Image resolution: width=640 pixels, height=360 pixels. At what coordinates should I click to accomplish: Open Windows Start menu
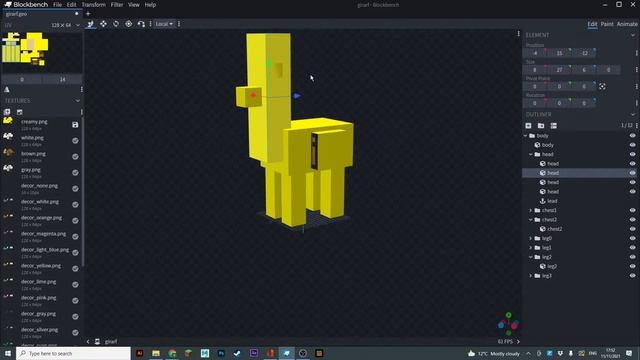pyautogui.click(x=8, y=353)
